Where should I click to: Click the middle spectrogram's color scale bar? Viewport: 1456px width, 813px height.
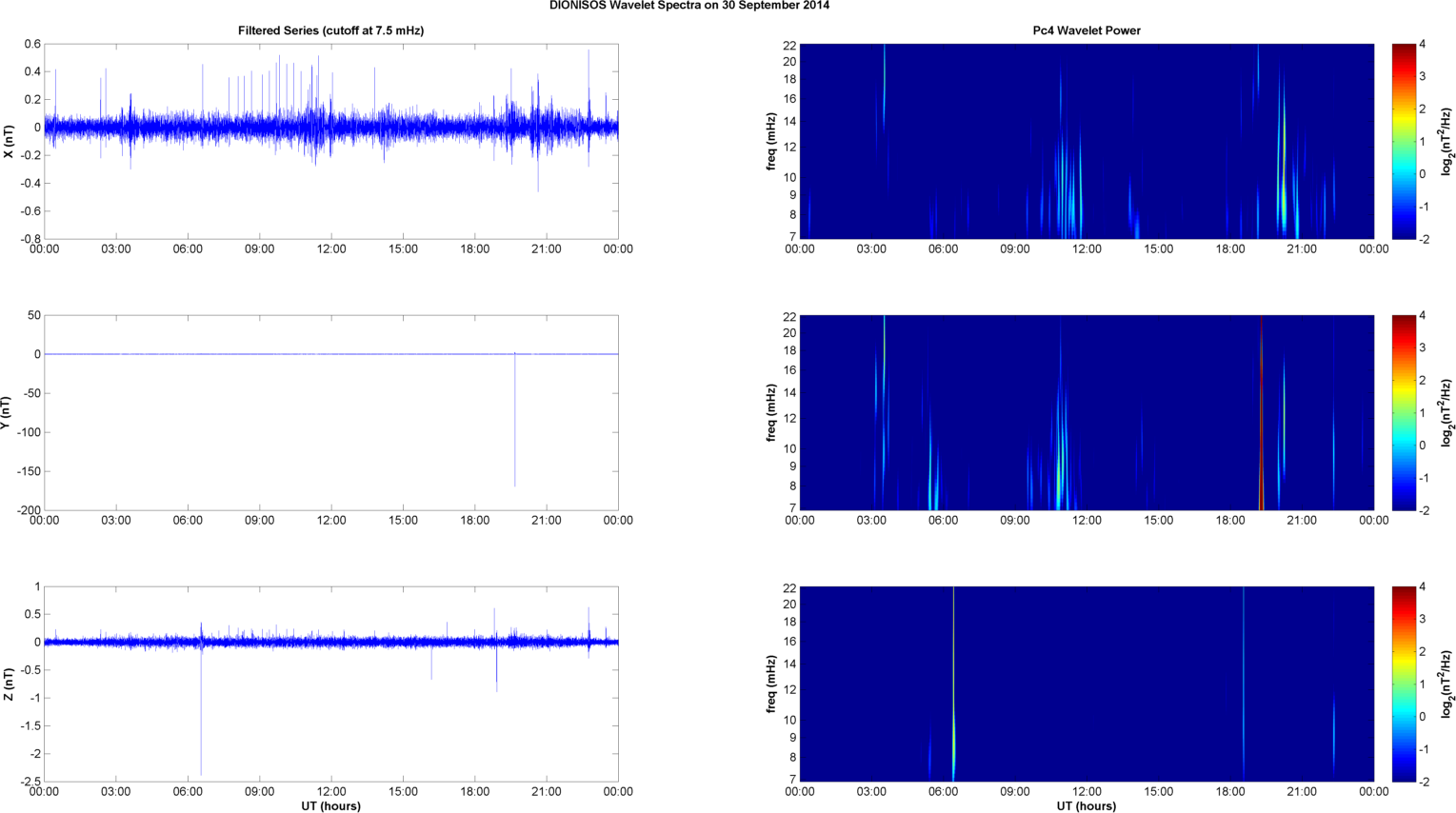pyautogui.click(x=1405, y=412)
